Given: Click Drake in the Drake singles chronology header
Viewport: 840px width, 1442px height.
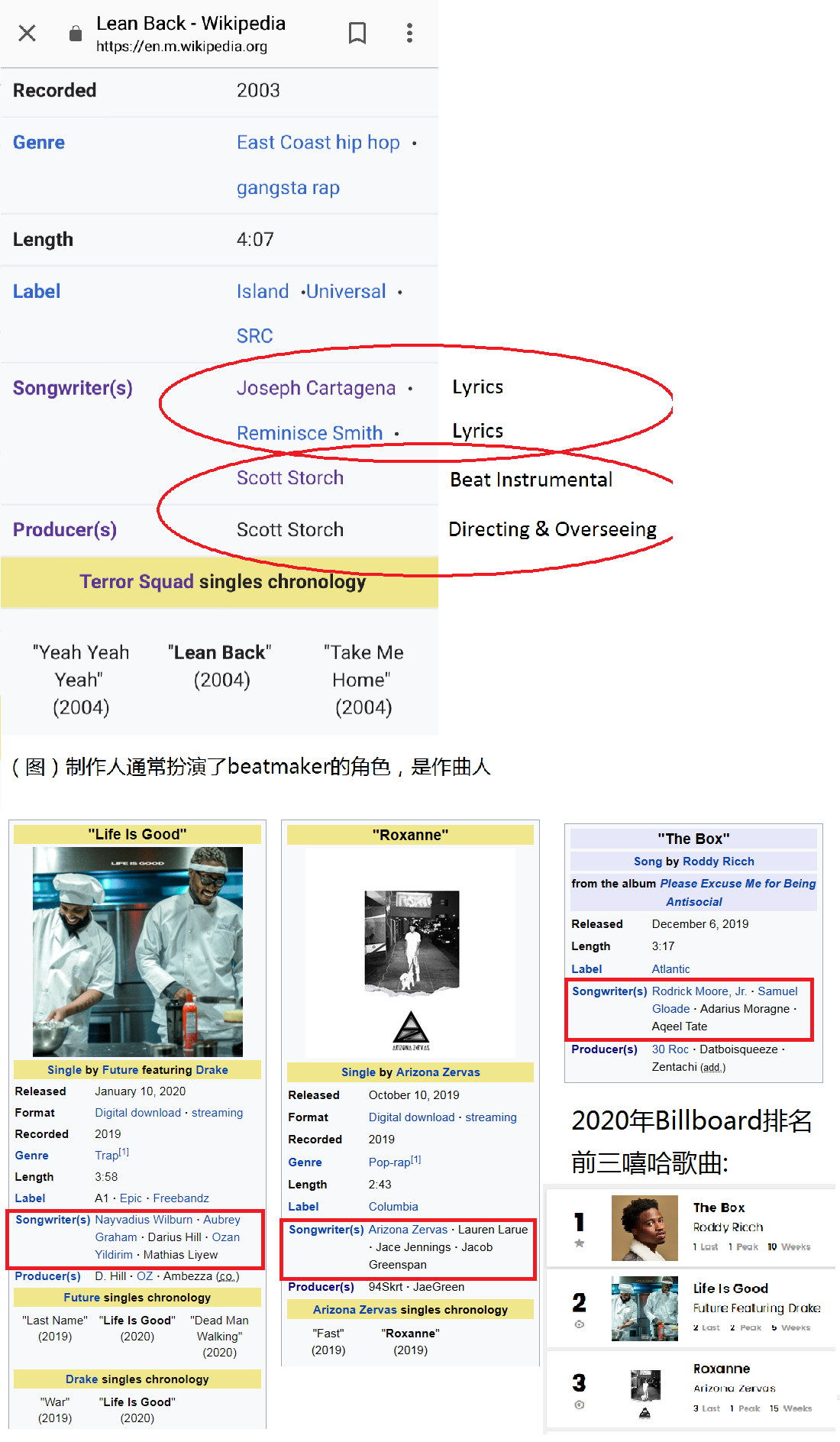Looking at the screenshot, I should [82, 1379].
